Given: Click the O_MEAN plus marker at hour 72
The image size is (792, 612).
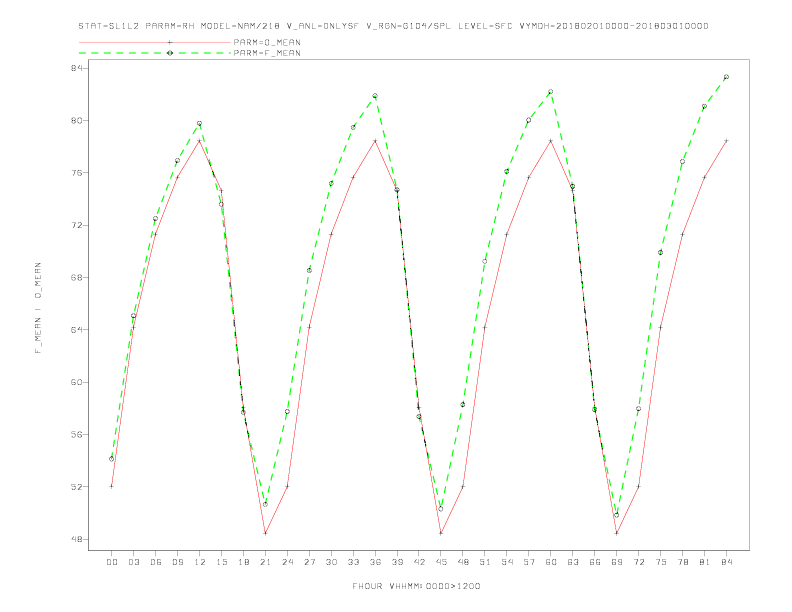Looking at the screenshot, I should 638,486.
